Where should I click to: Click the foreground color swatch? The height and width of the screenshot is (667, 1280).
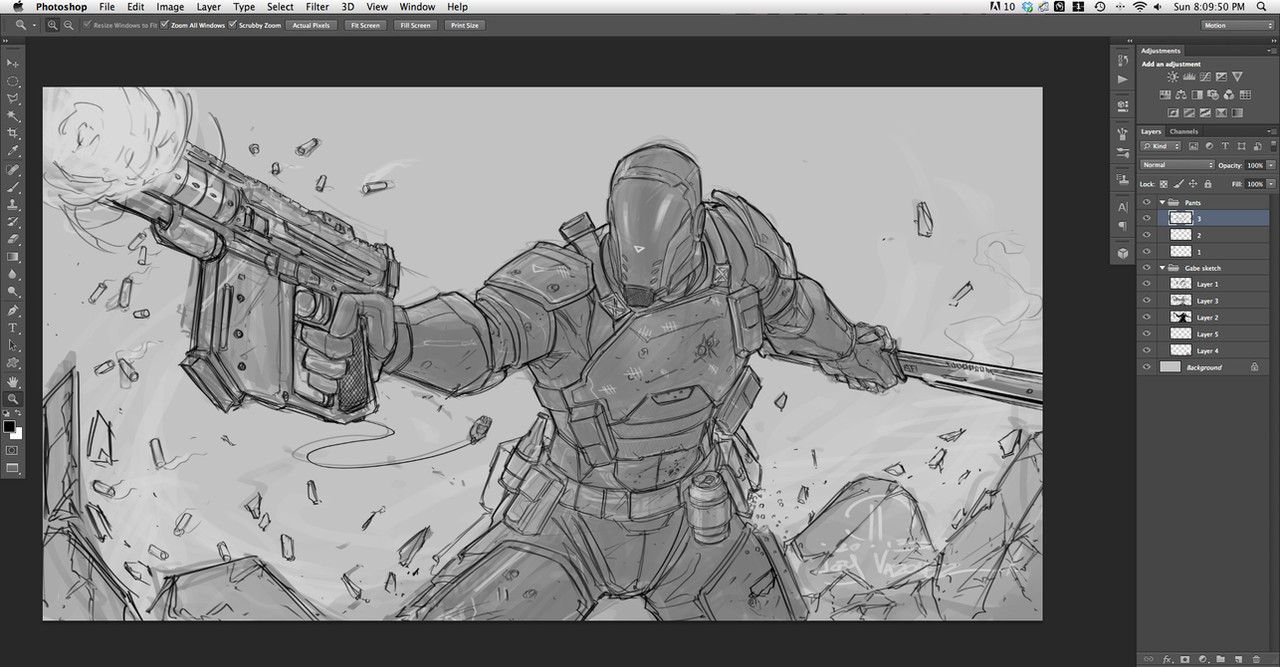tap(9, 427)
